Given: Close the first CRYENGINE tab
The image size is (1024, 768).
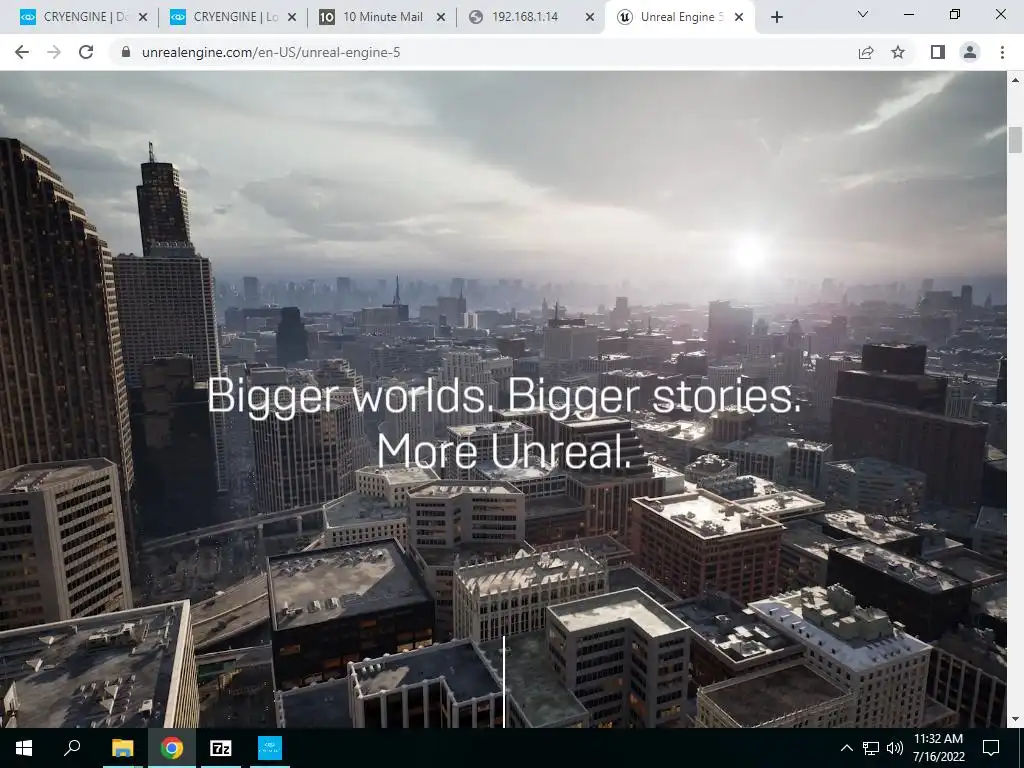Looking at the screenshot, I should tap(143, 18).
